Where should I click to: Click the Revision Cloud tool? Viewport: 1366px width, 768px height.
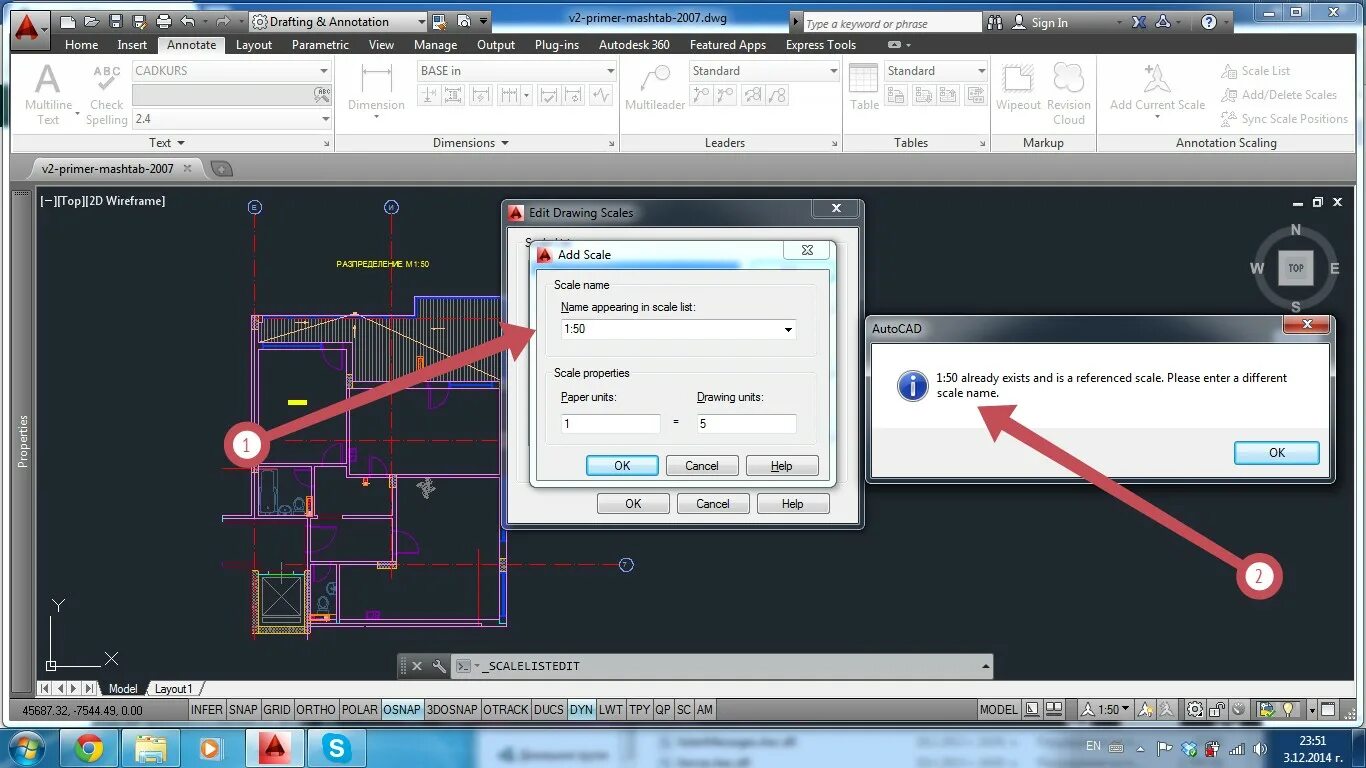click(x=1069, y=95)
